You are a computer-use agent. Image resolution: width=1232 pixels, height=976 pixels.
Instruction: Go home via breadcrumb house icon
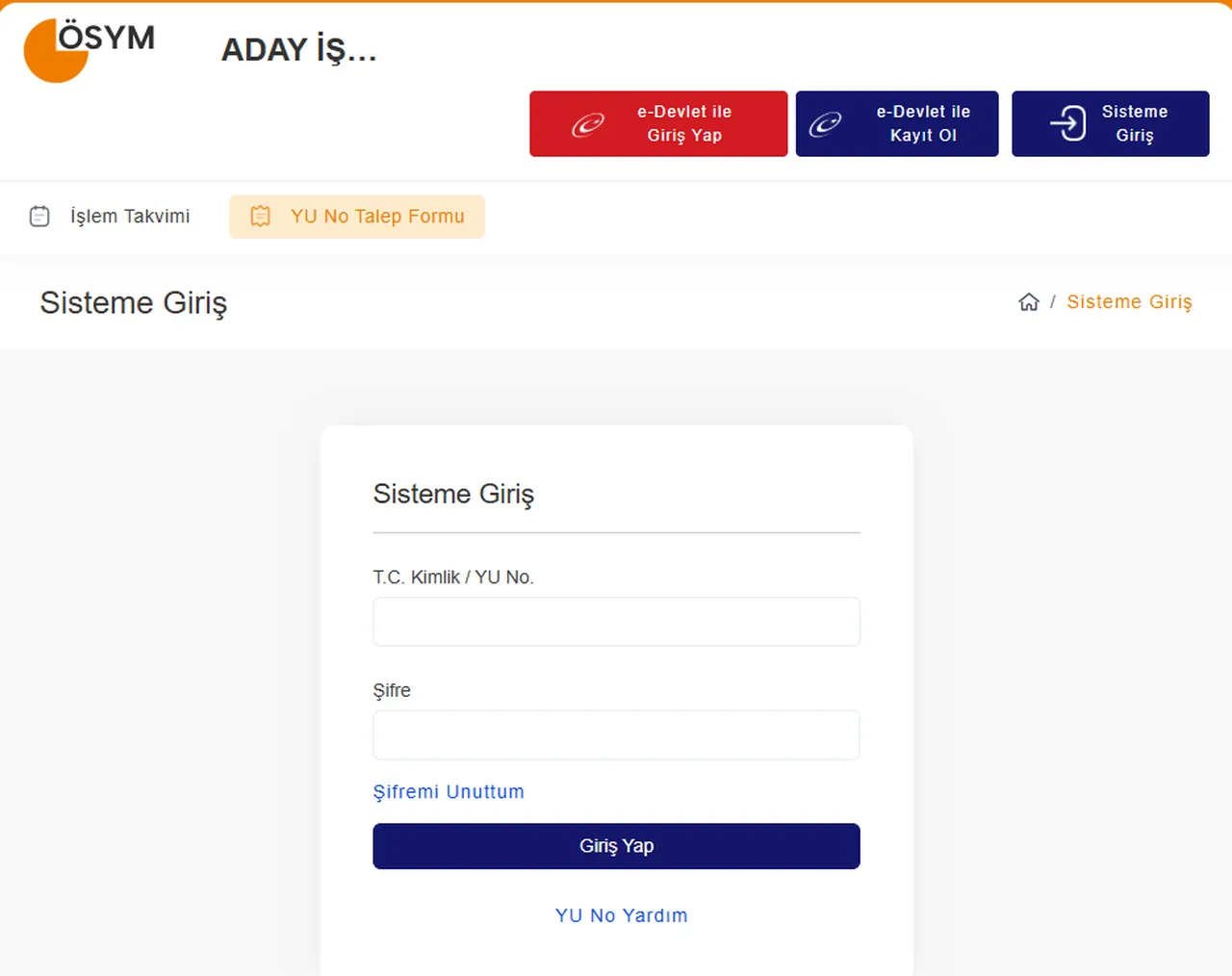tap(1029, 302)
